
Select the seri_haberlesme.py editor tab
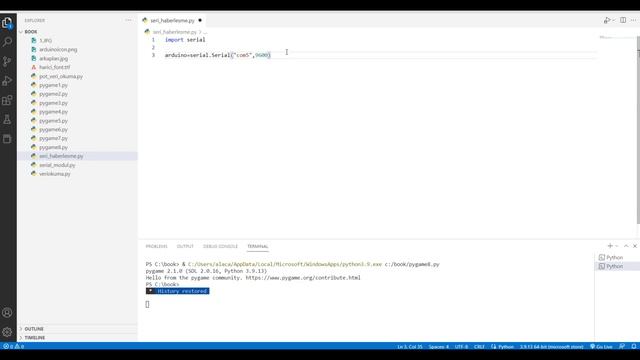(x=172, y=20)
